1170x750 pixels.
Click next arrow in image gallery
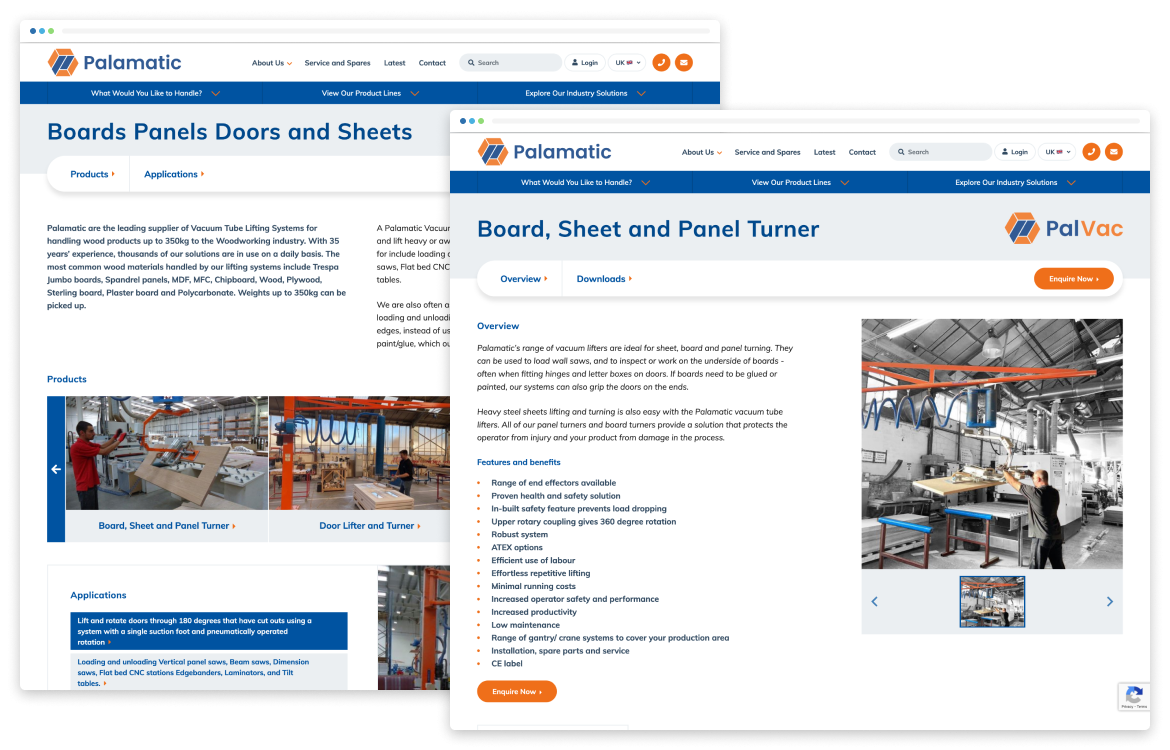click(x=1108, y=601)
